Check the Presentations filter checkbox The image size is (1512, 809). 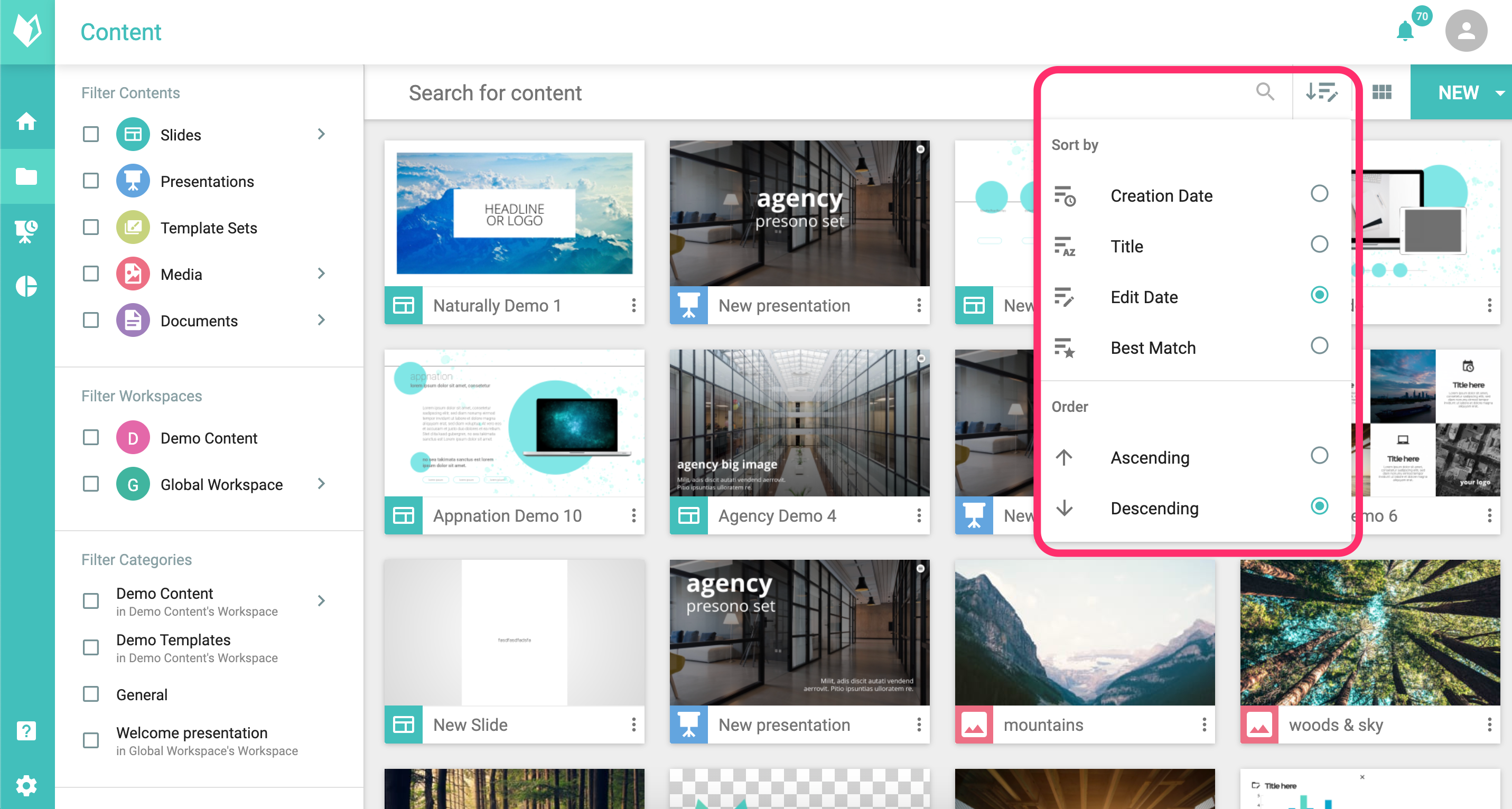pyautogui.click(x=91, y=181)
